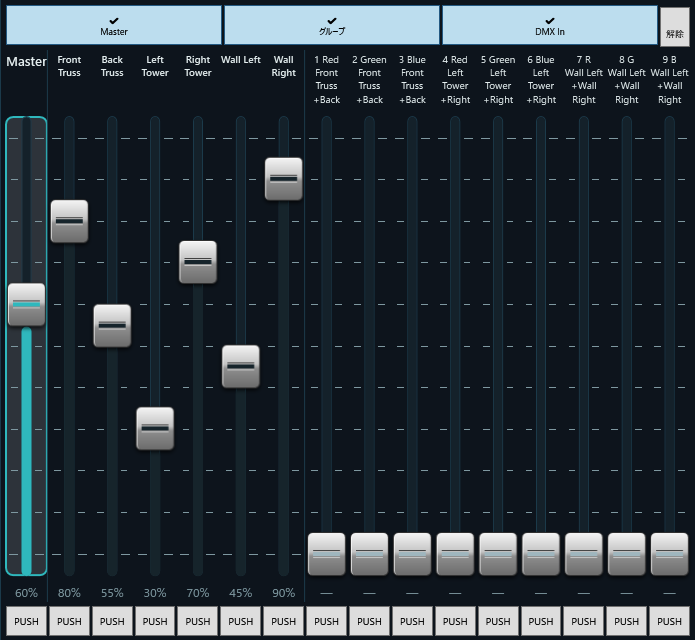Click the 9 B Wall Left fader handle

(669, 554)
